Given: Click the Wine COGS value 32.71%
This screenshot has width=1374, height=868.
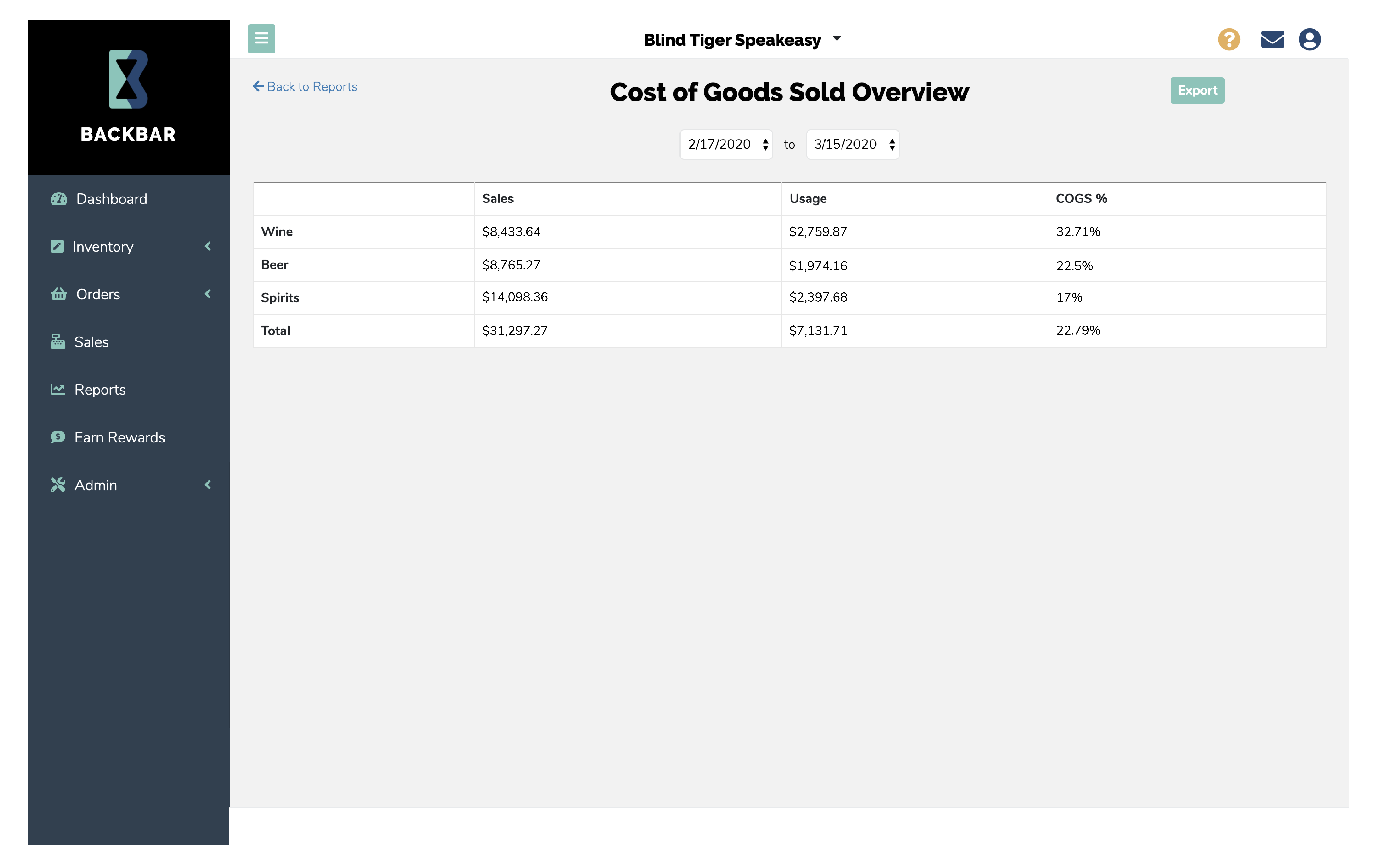Looking at the screenshot, I should click(1078, 232).
